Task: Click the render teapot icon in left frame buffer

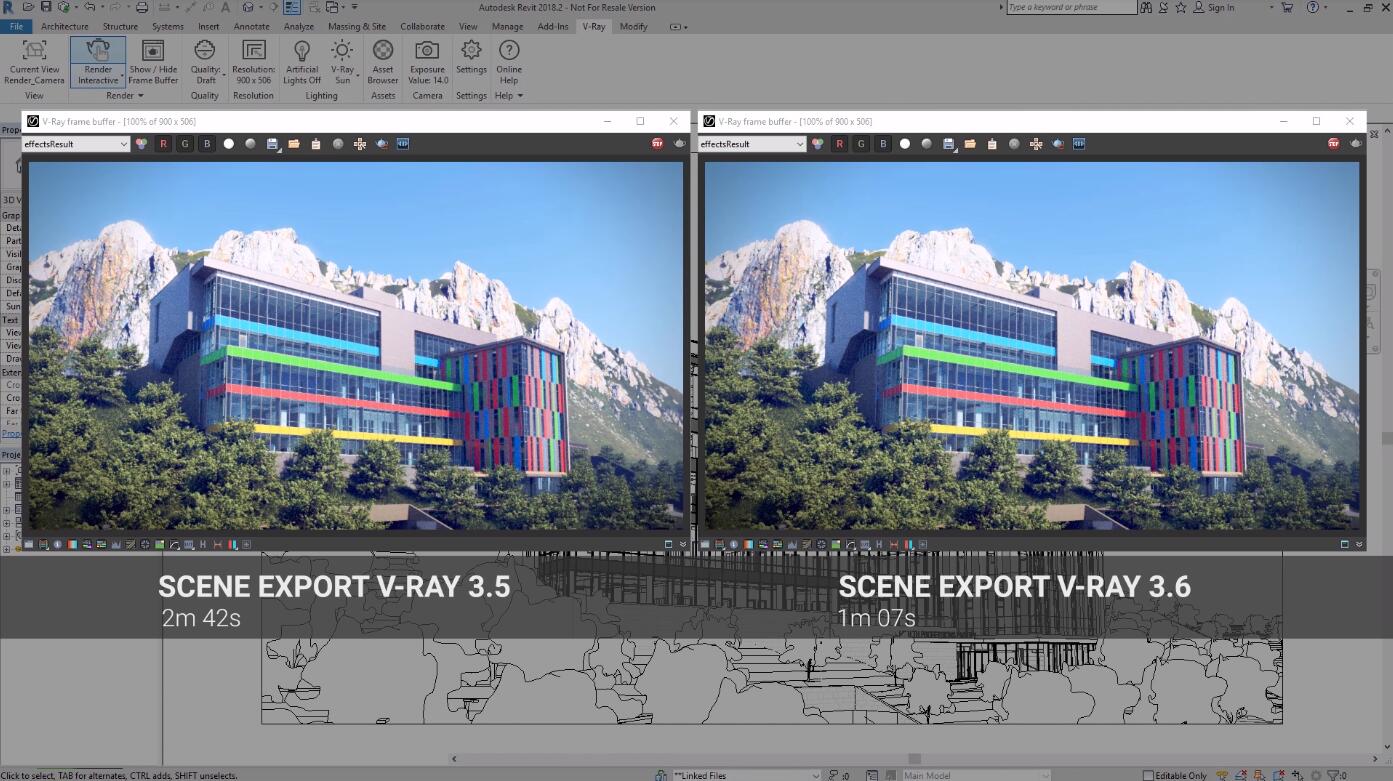Action: click(680, 144)
